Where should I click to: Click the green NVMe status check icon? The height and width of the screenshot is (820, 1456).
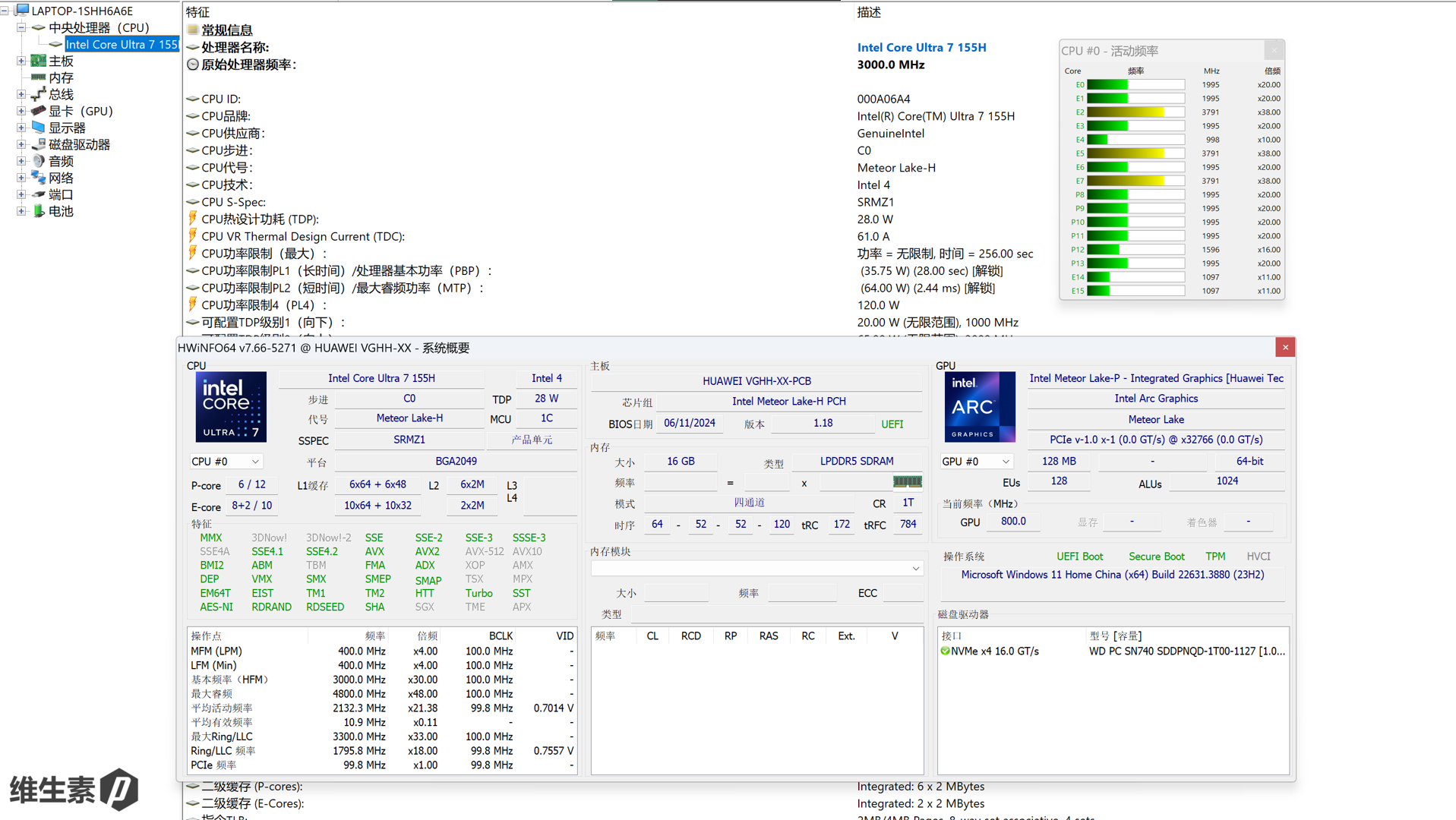click(945, 651)
